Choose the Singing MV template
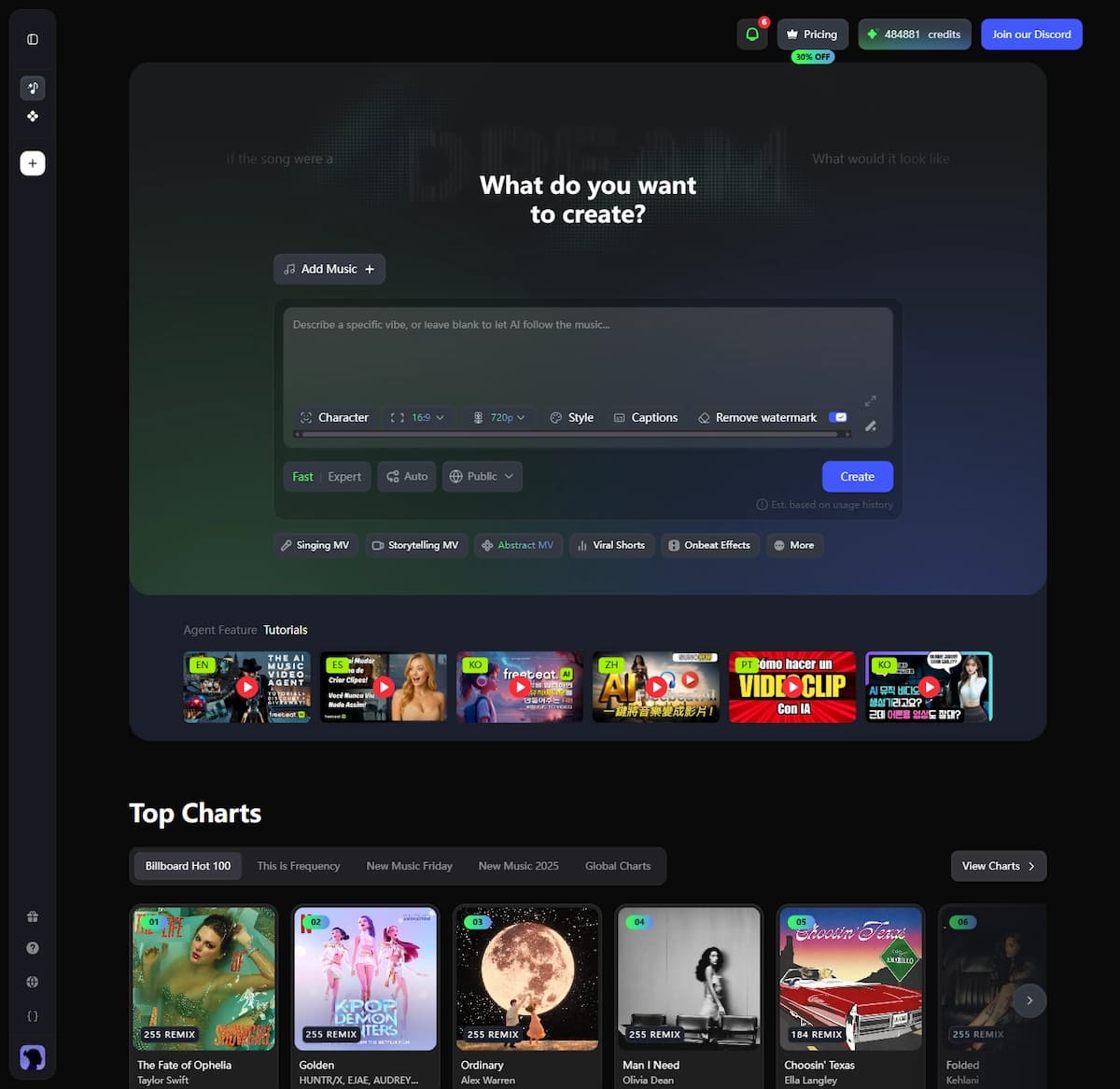Viewport: 1120px width, 1089px height. click(315, 545)
